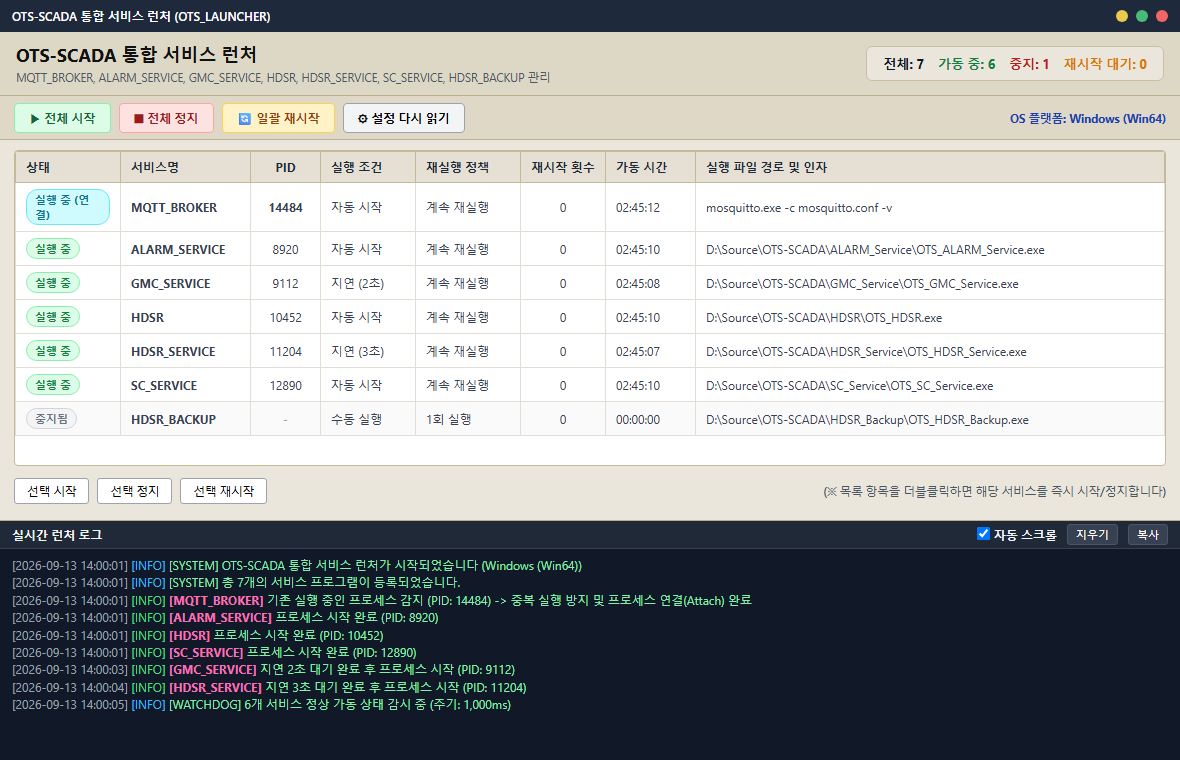Click PID value 11204
Screen dimensions: 1180x760
pos(285,351)
